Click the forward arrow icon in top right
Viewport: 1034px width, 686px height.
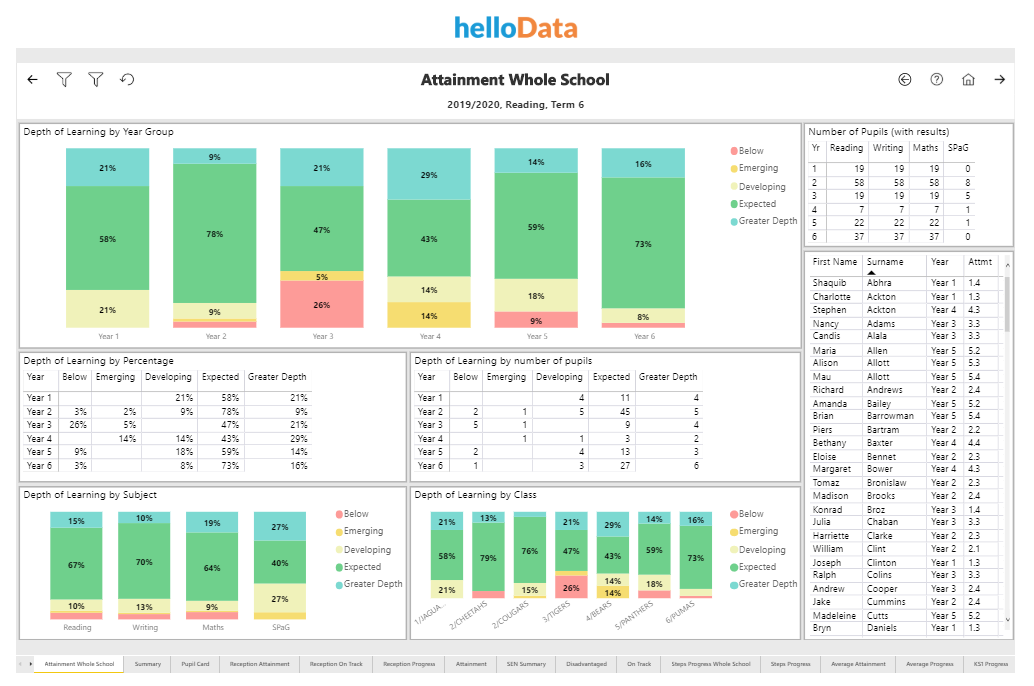pyautogui.click(x=1000, y=79)
